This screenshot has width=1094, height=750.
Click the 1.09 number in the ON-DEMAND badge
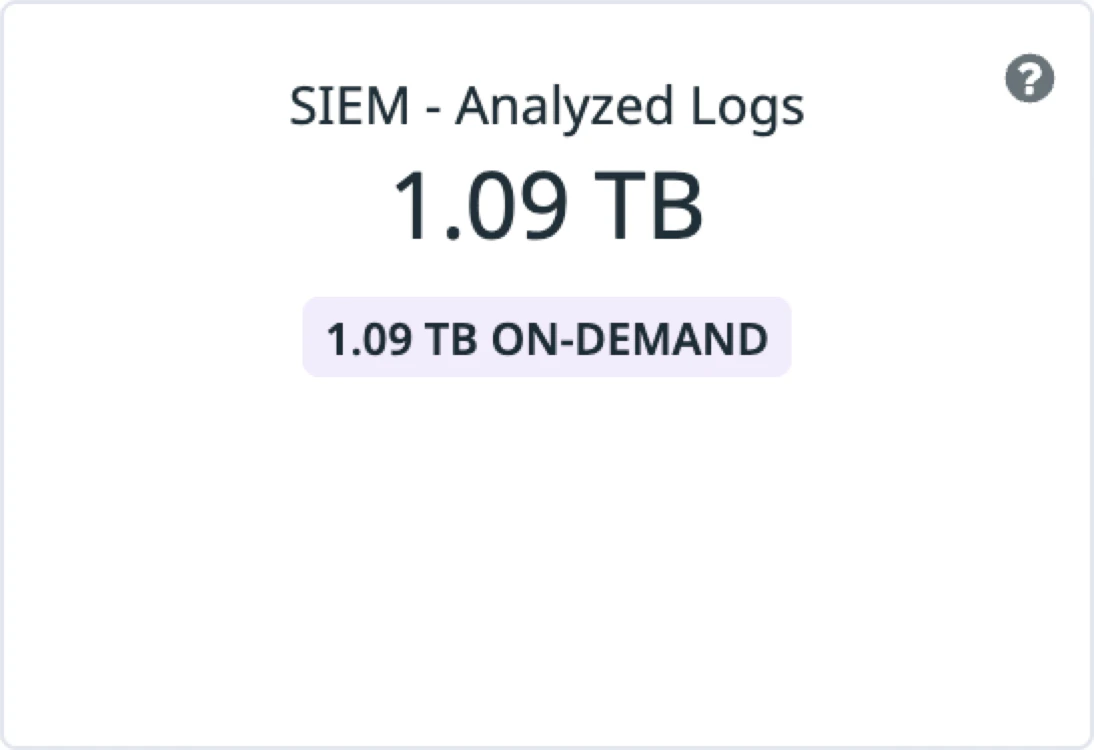[368, 339]
